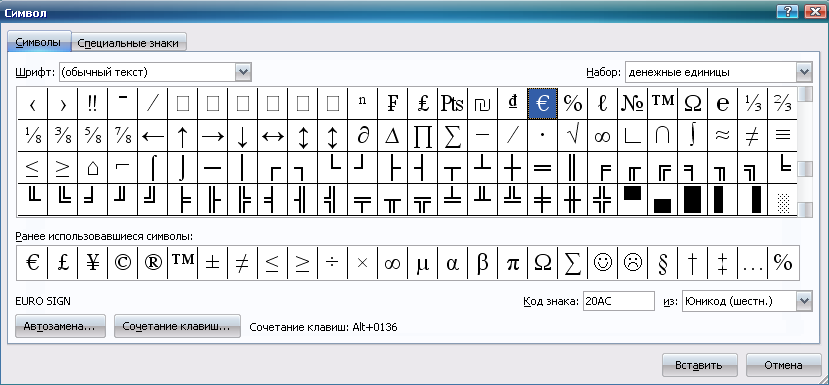
Task: Open the Шрифт font dropdown
Action: [x=243, y=72]
